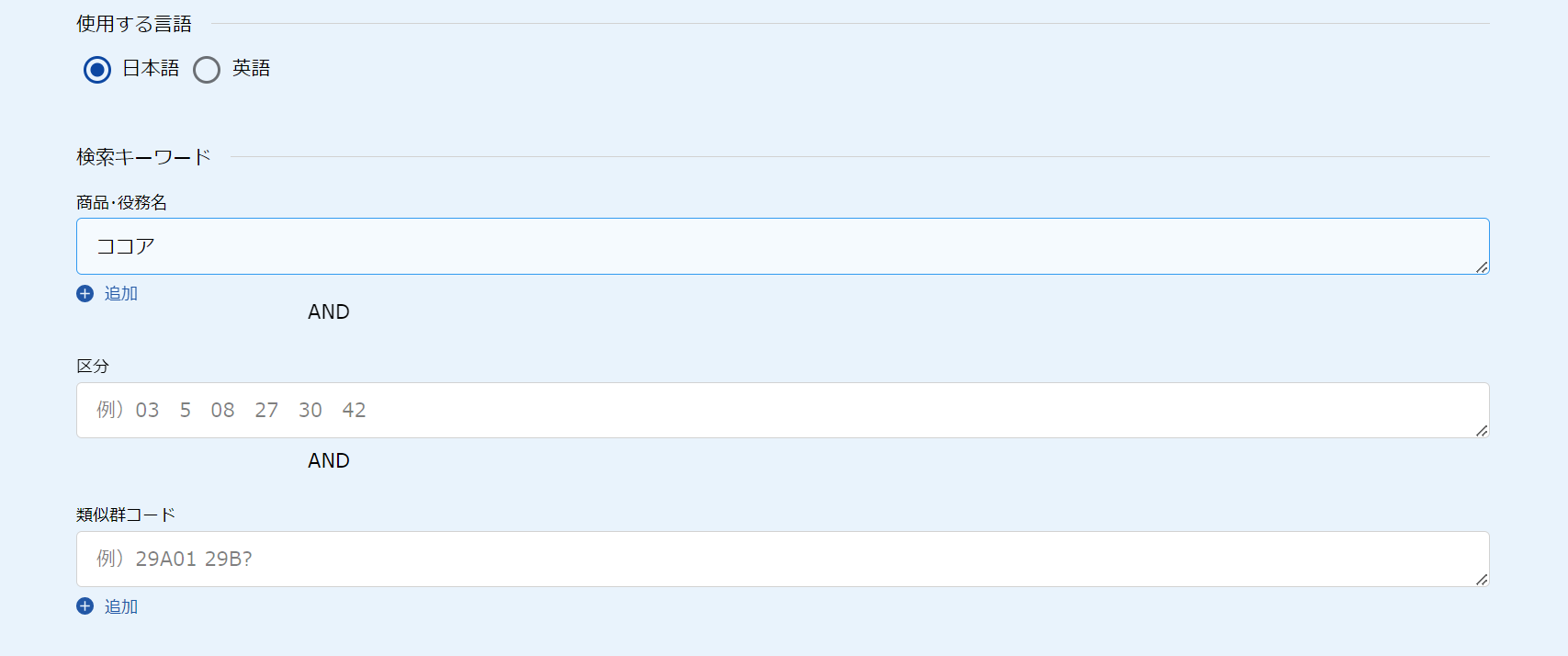The image size is (1568, 656).
Task: Click resize grip of 類似群コード textarea
Action: pos(1482,580)
